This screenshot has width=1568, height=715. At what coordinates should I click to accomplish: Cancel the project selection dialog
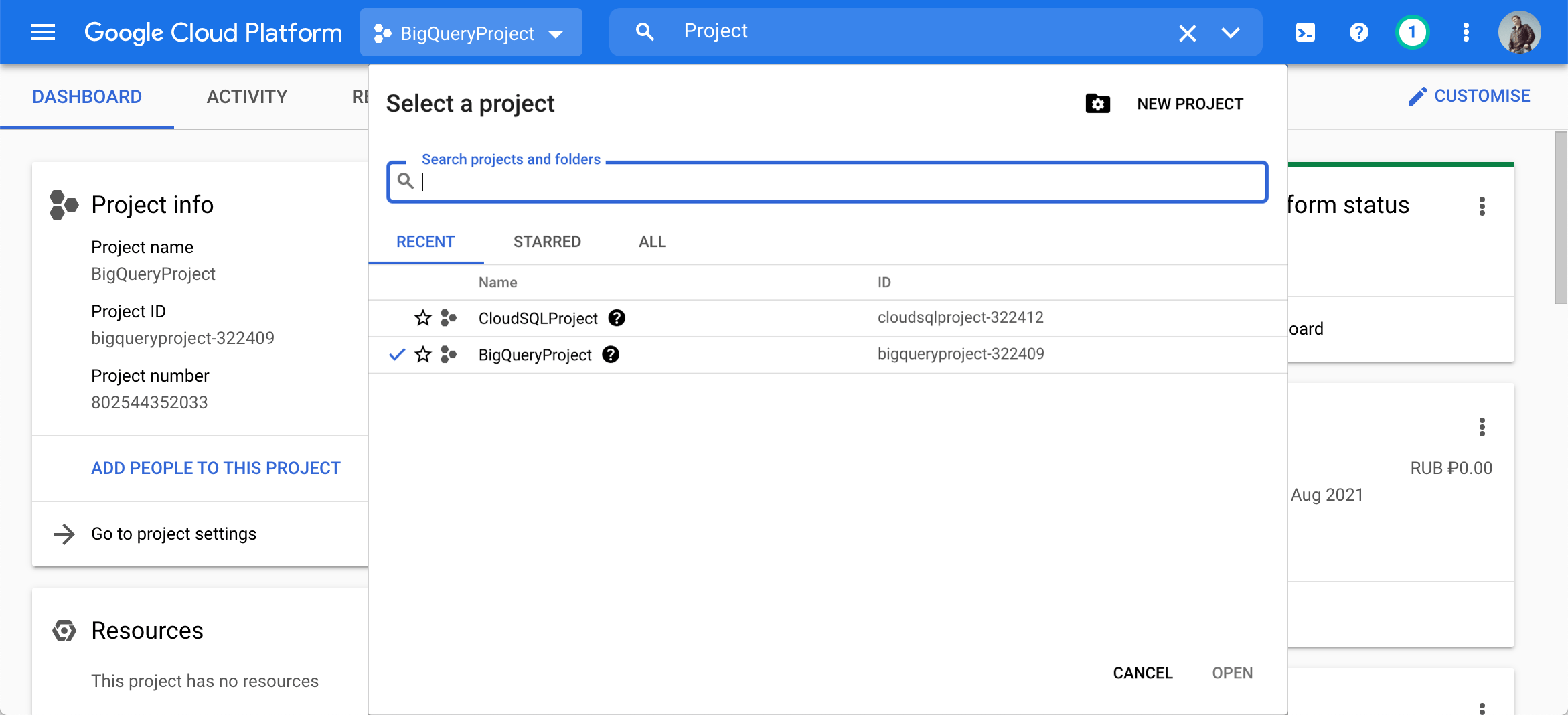pos(1142,673)
